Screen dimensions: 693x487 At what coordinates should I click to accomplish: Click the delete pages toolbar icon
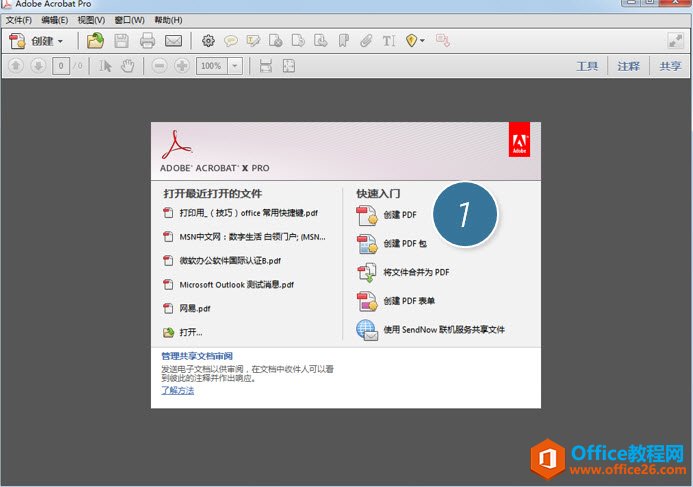(276, 41)
